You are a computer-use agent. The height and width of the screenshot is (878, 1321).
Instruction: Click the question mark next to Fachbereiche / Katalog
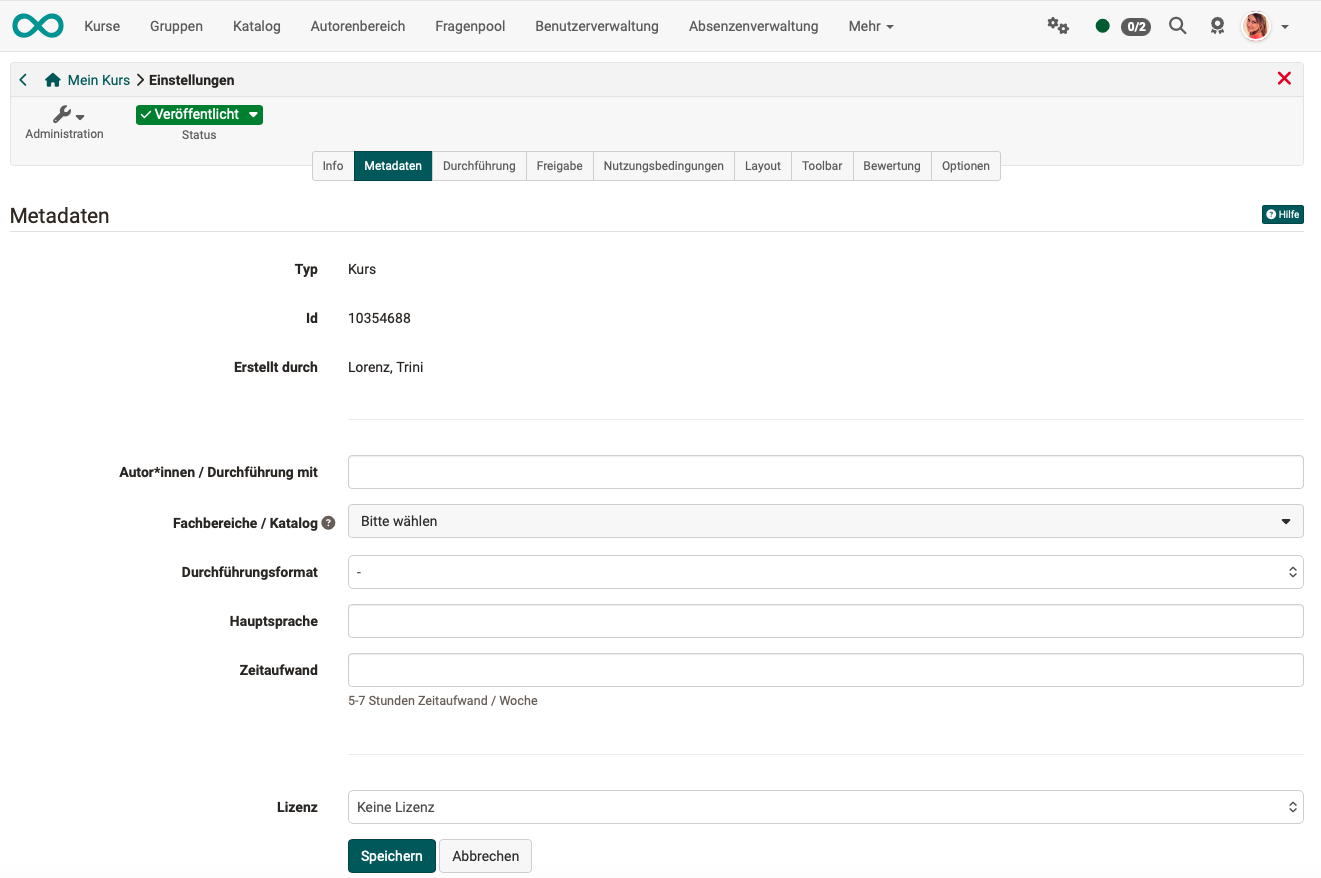(x=330, y=522)
